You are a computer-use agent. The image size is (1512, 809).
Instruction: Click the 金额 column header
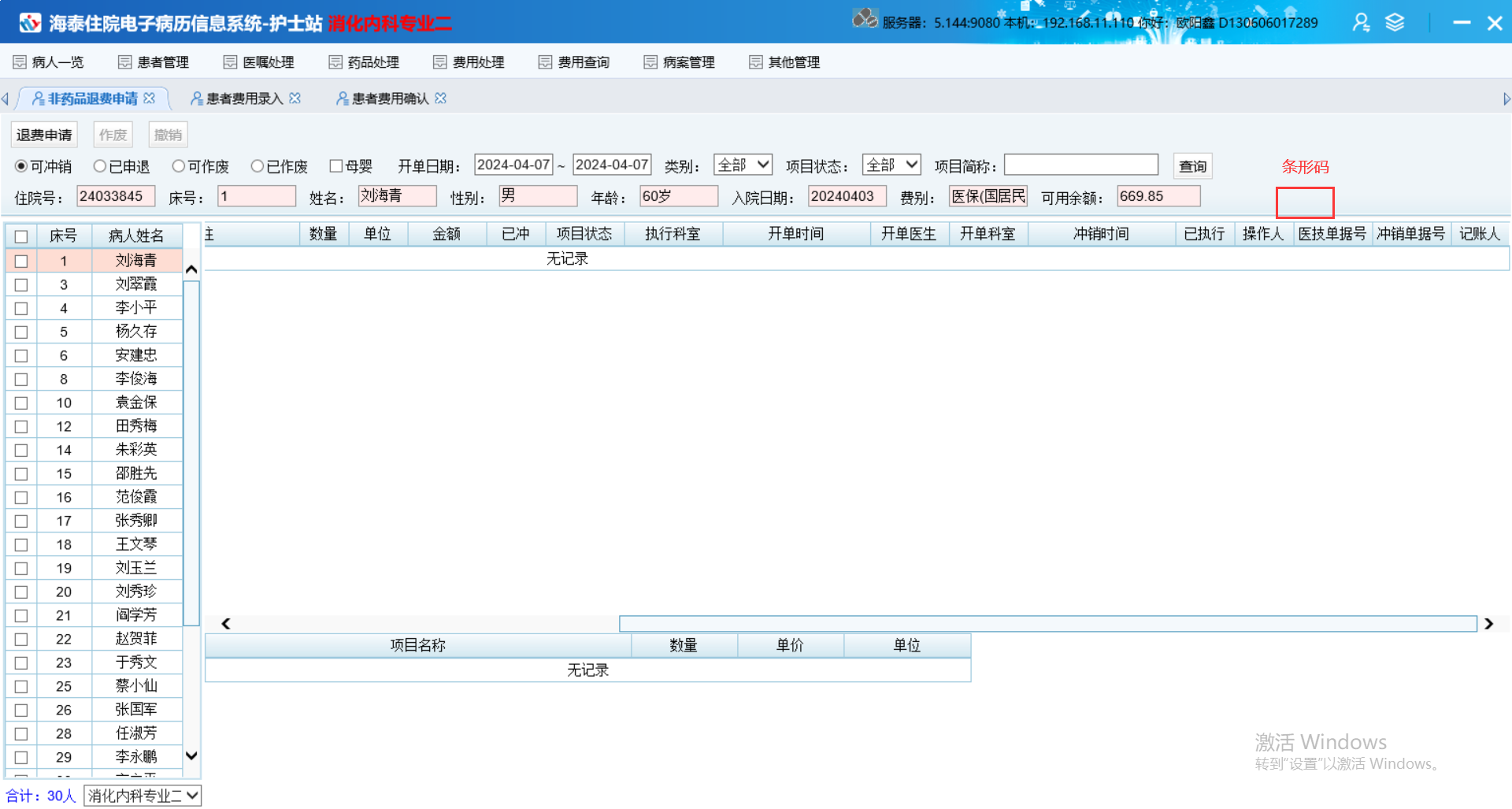[x=447, y=234]
